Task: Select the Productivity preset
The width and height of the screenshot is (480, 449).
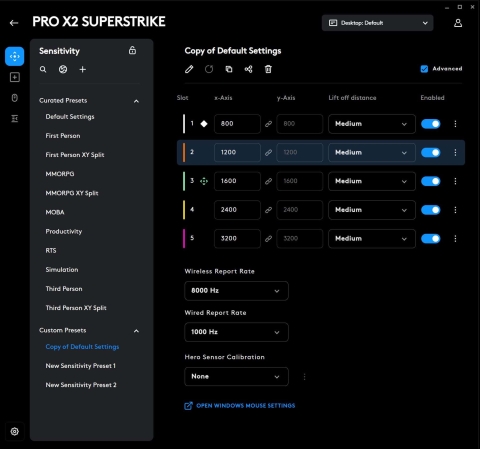Action: (64, 231)
